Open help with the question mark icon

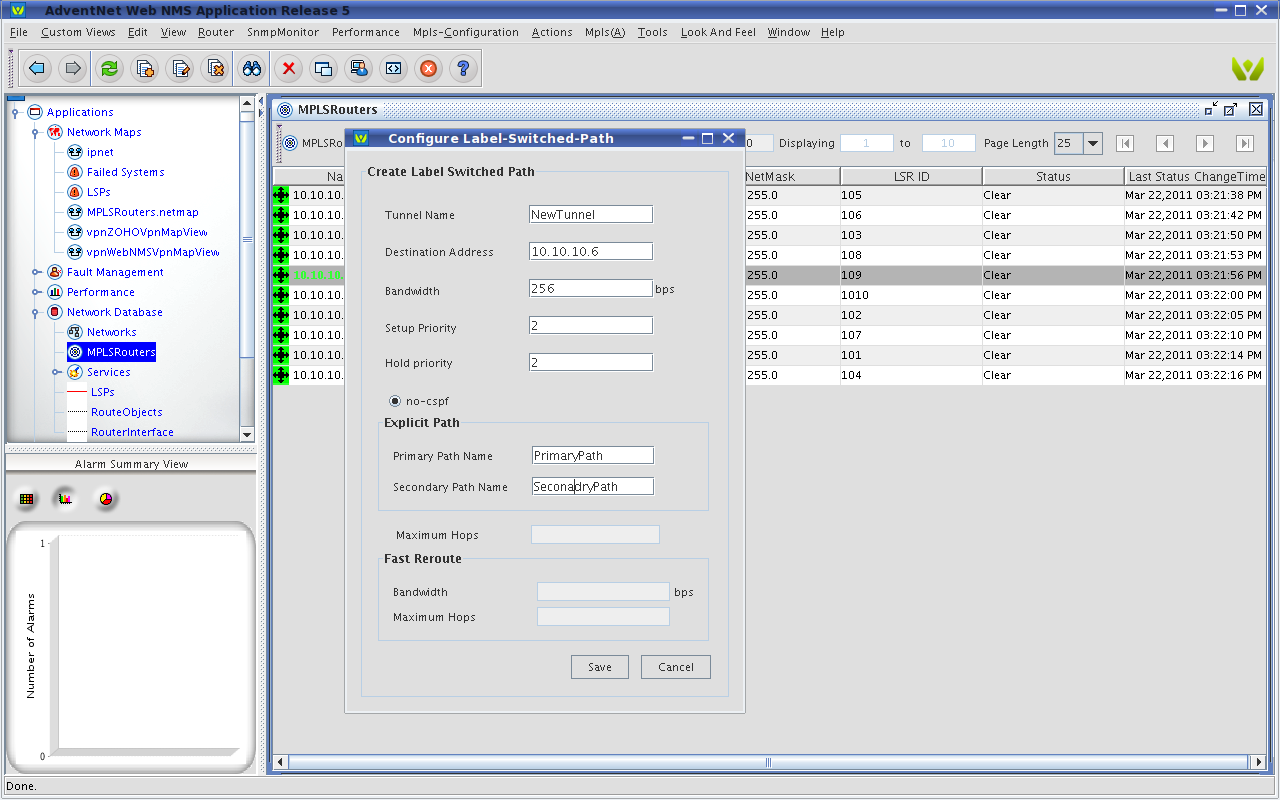[x=462, y=68]
